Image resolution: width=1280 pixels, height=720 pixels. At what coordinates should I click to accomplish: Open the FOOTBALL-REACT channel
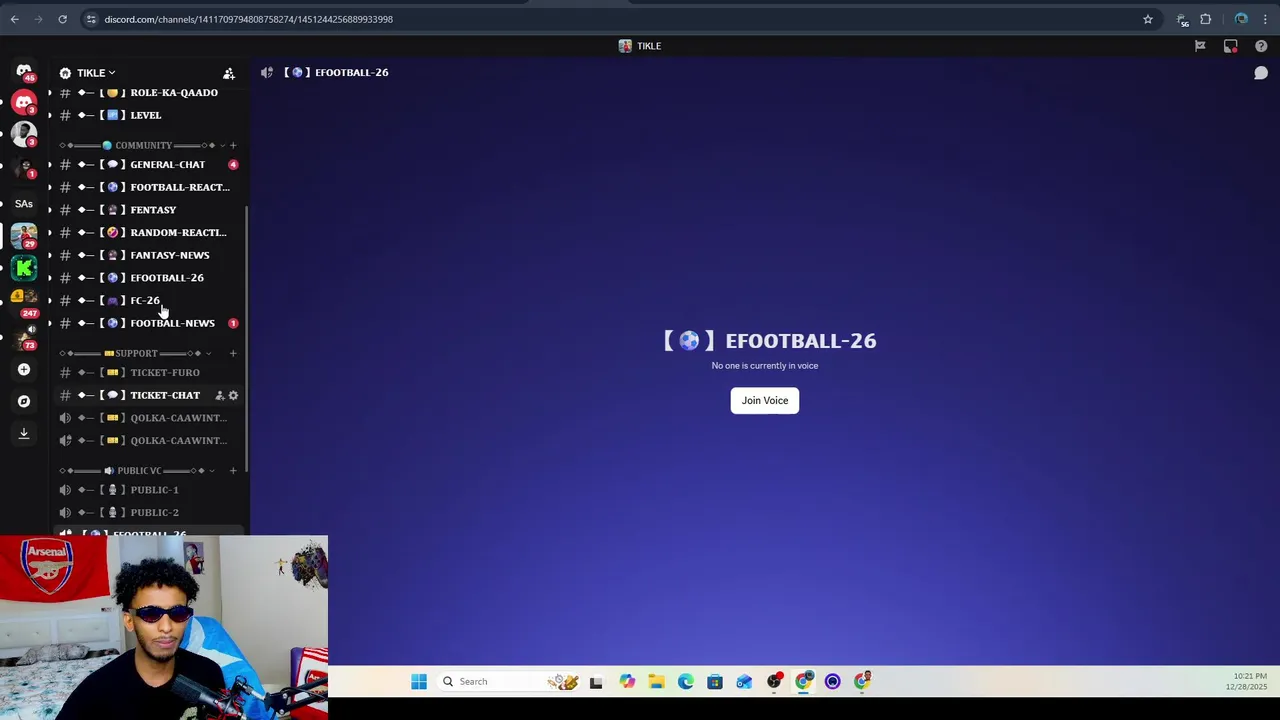click(x=148, y=187)
